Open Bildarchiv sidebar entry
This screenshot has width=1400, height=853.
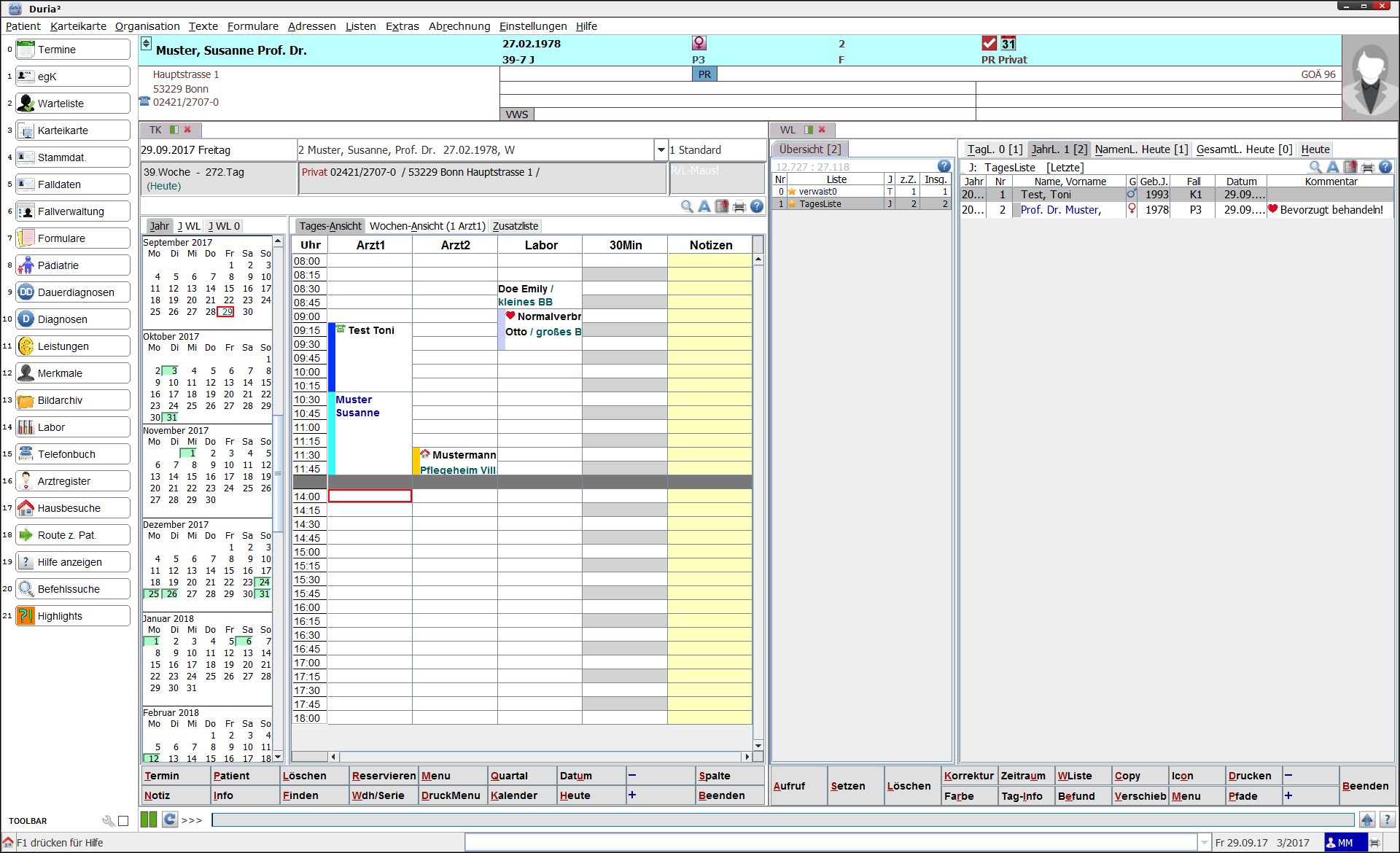[x=72, y=400]
